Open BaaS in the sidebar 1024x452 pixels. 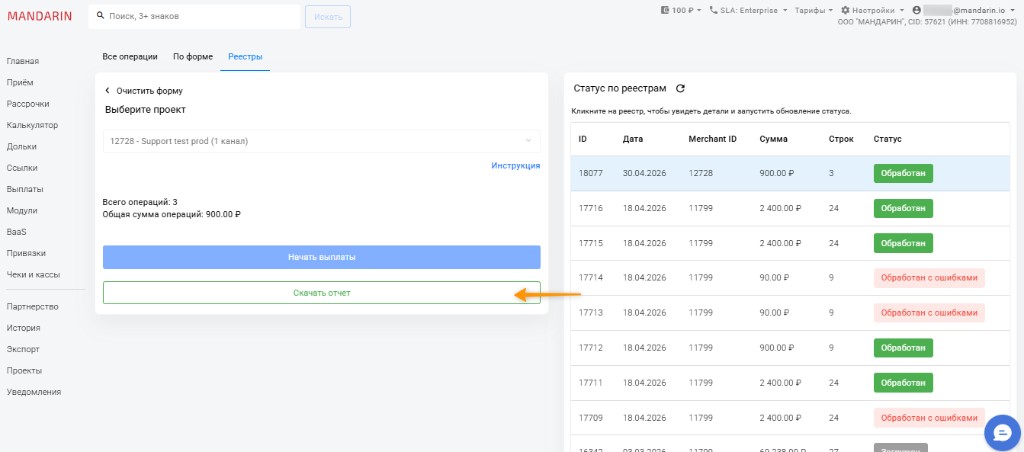[x=16, y=232]
